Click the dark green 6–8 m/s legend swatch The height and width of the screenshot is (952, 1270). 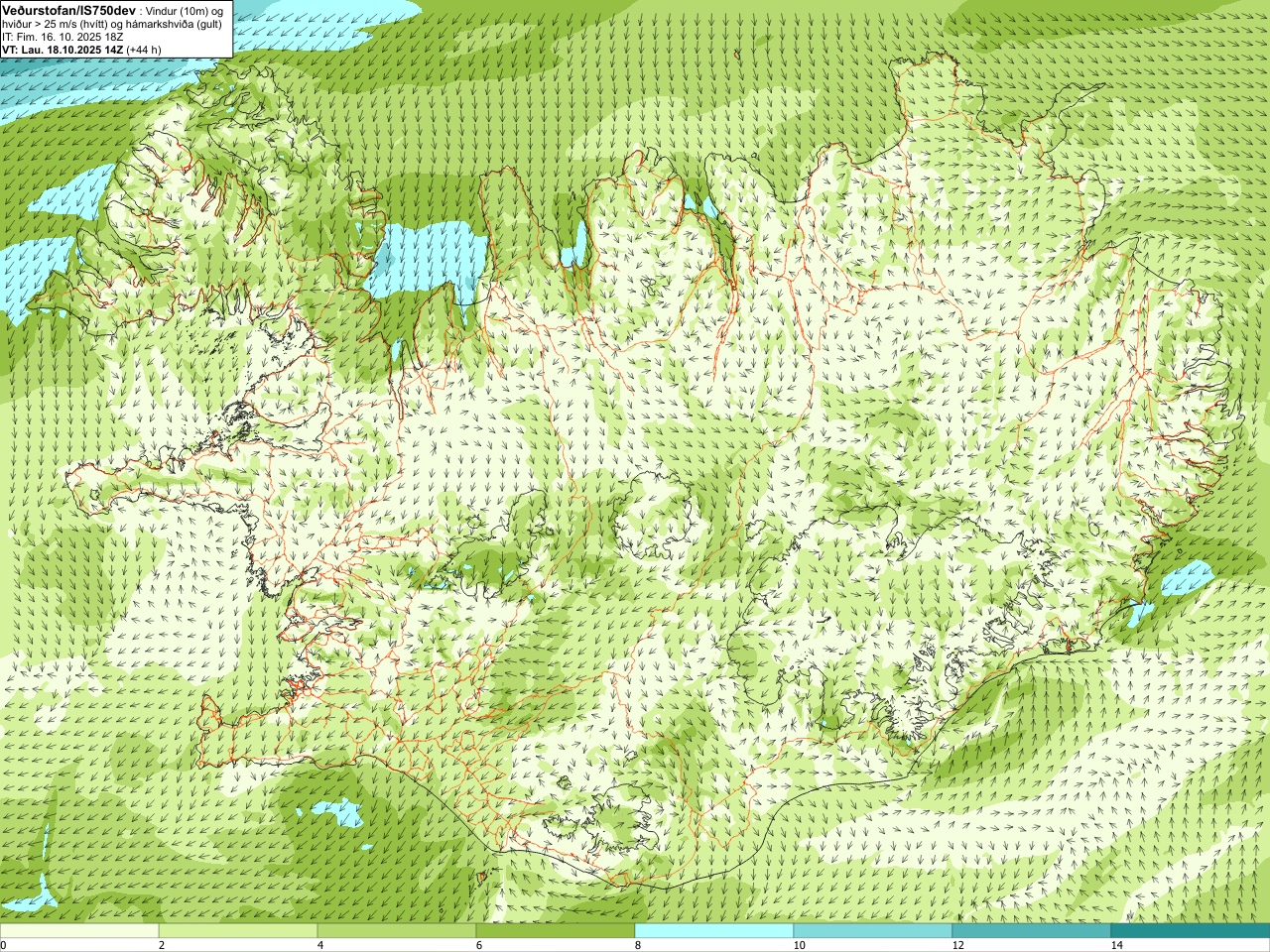pyautogui.click(x=556, y=931)
